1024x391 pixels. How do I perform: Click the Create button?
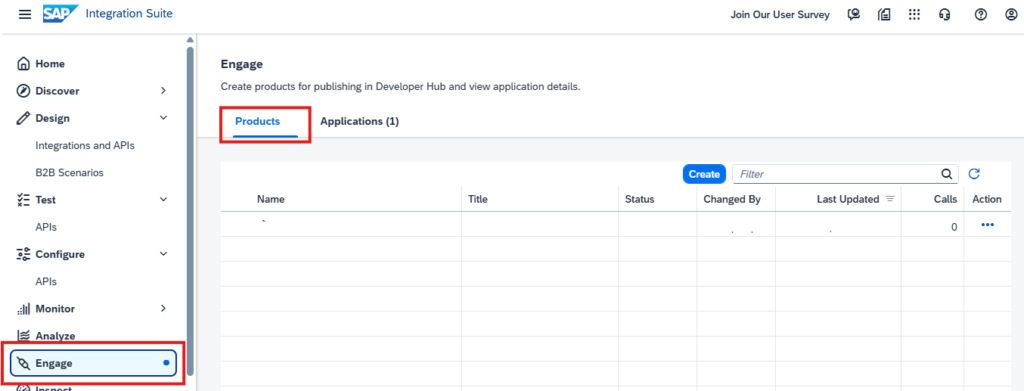click(704, 174)
